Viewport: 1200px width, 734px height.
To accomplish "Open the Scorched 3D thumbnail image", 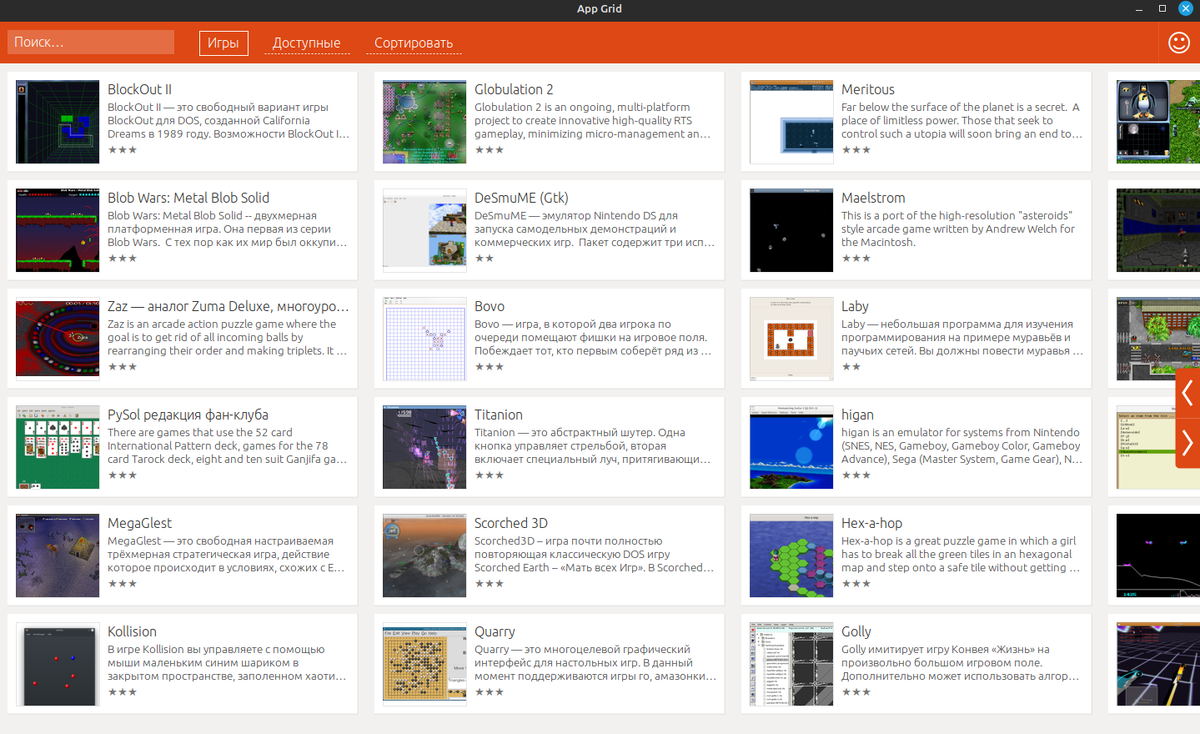I will point(424,556).
